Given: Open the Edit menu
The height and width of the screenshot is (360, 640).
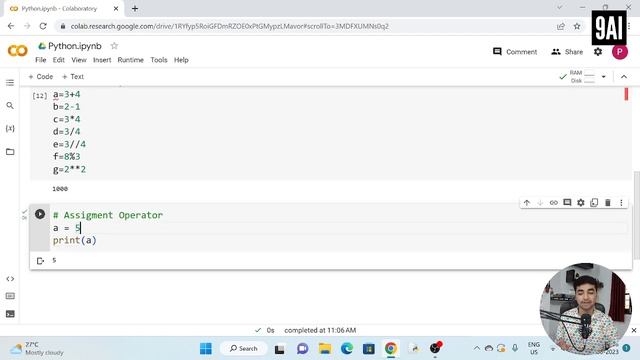Looking at the screenshot, I should click(x=58, y=60).
